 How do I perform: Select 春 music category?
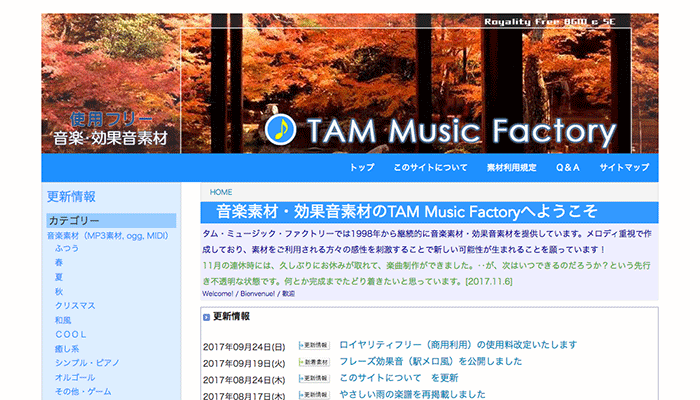59,262
